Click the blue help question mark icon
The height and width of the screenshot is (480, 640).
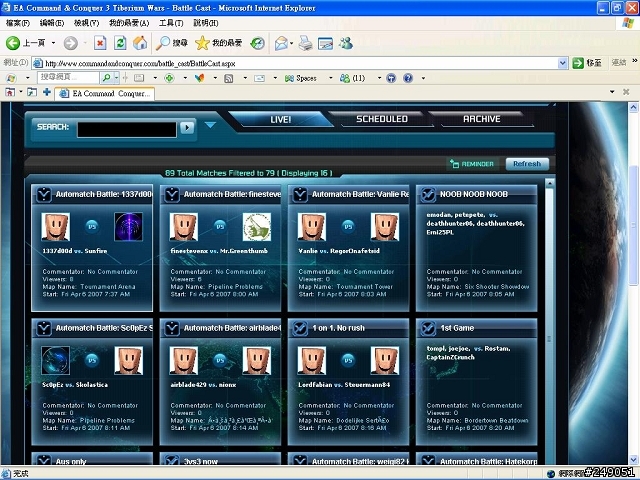[408, 78]
